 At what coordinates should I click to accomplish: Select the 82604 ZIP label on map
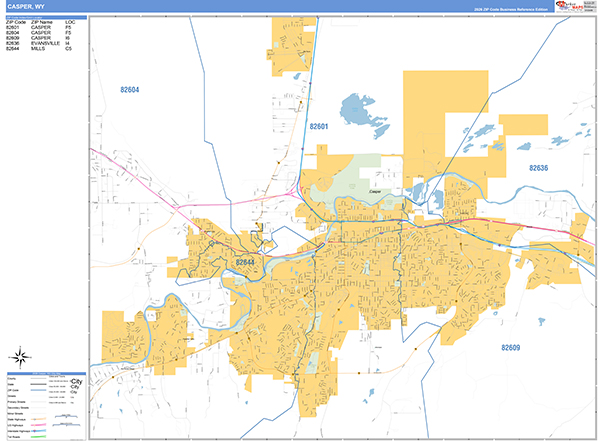pos(130,90)
